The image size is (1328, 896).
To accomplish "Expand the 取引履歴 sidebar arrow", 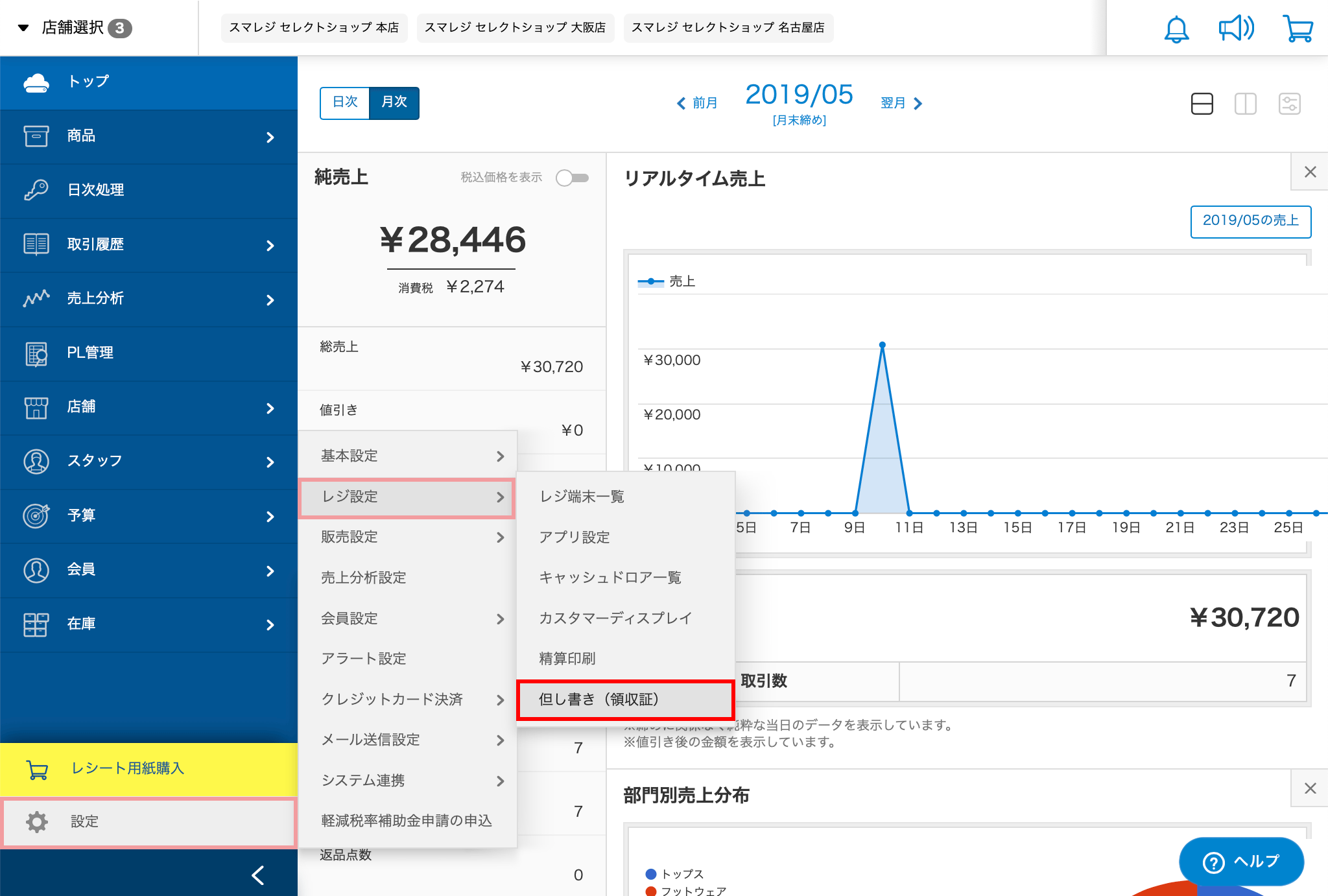I will pyautogui.click(x=270, y=245).
